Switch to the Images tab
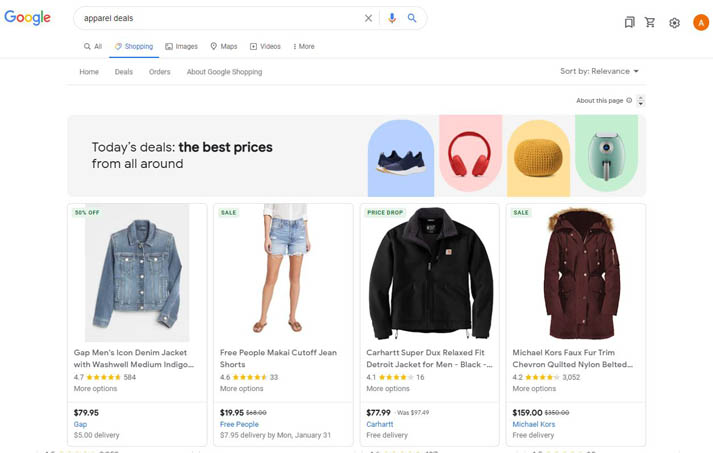The width and height of the screenshot is (713, 453). coord(181,46)
